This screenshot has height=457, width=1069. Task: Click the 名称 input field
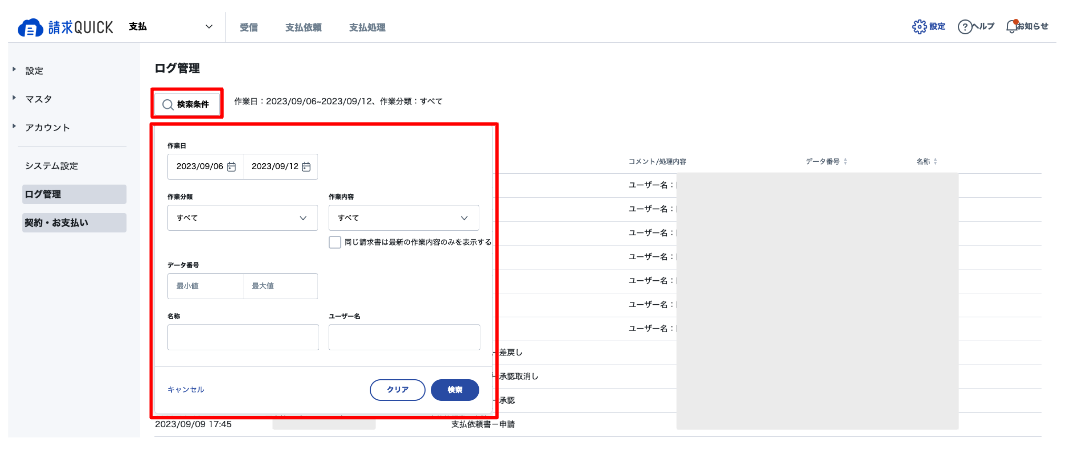(x=243, y=337)
